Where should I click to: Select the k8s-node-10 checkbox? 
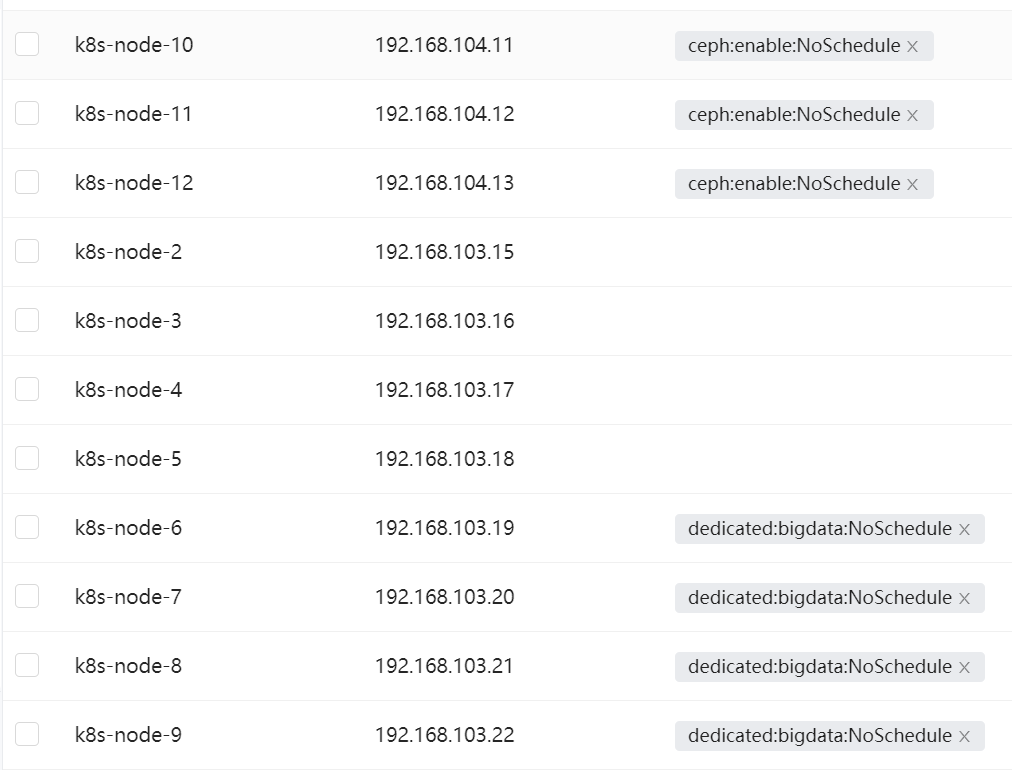(27, 44)
